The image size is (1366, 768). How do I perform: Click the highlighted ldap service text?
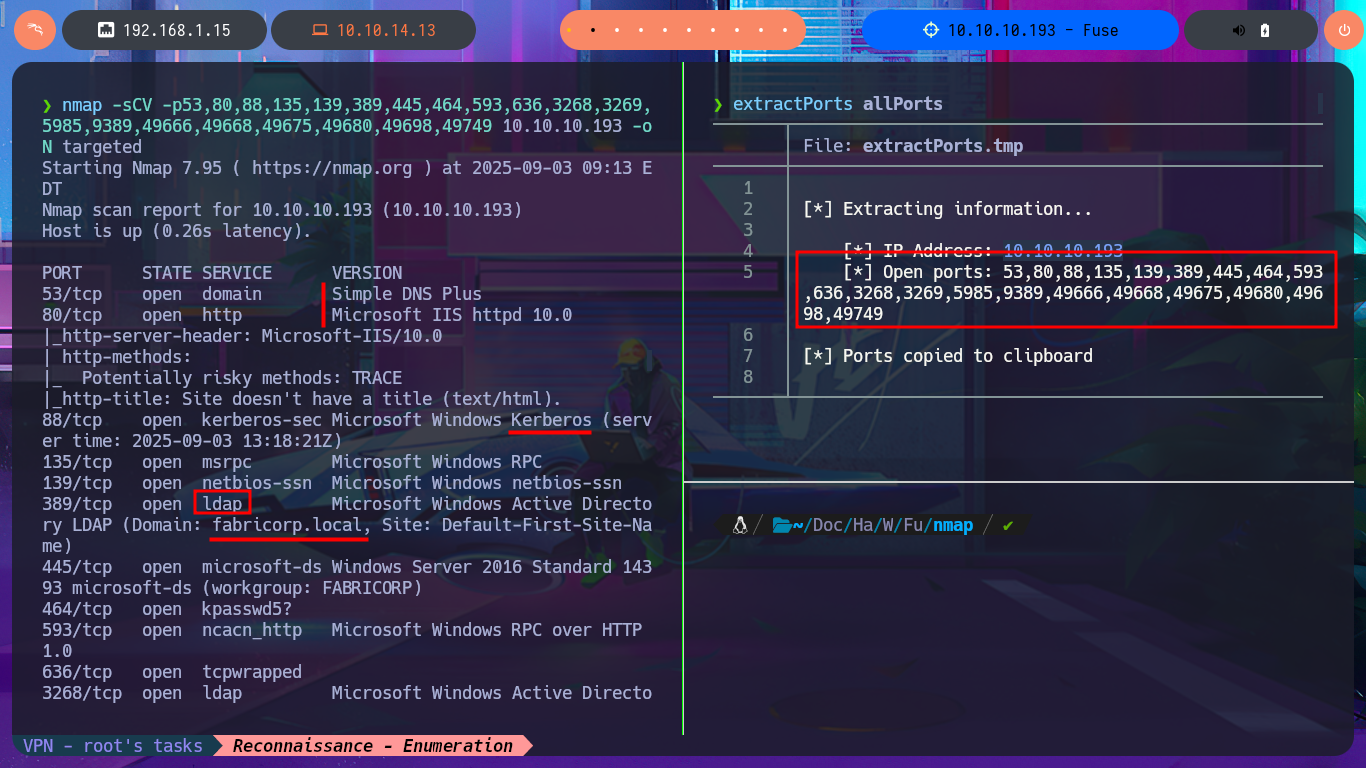click(221, 504)
